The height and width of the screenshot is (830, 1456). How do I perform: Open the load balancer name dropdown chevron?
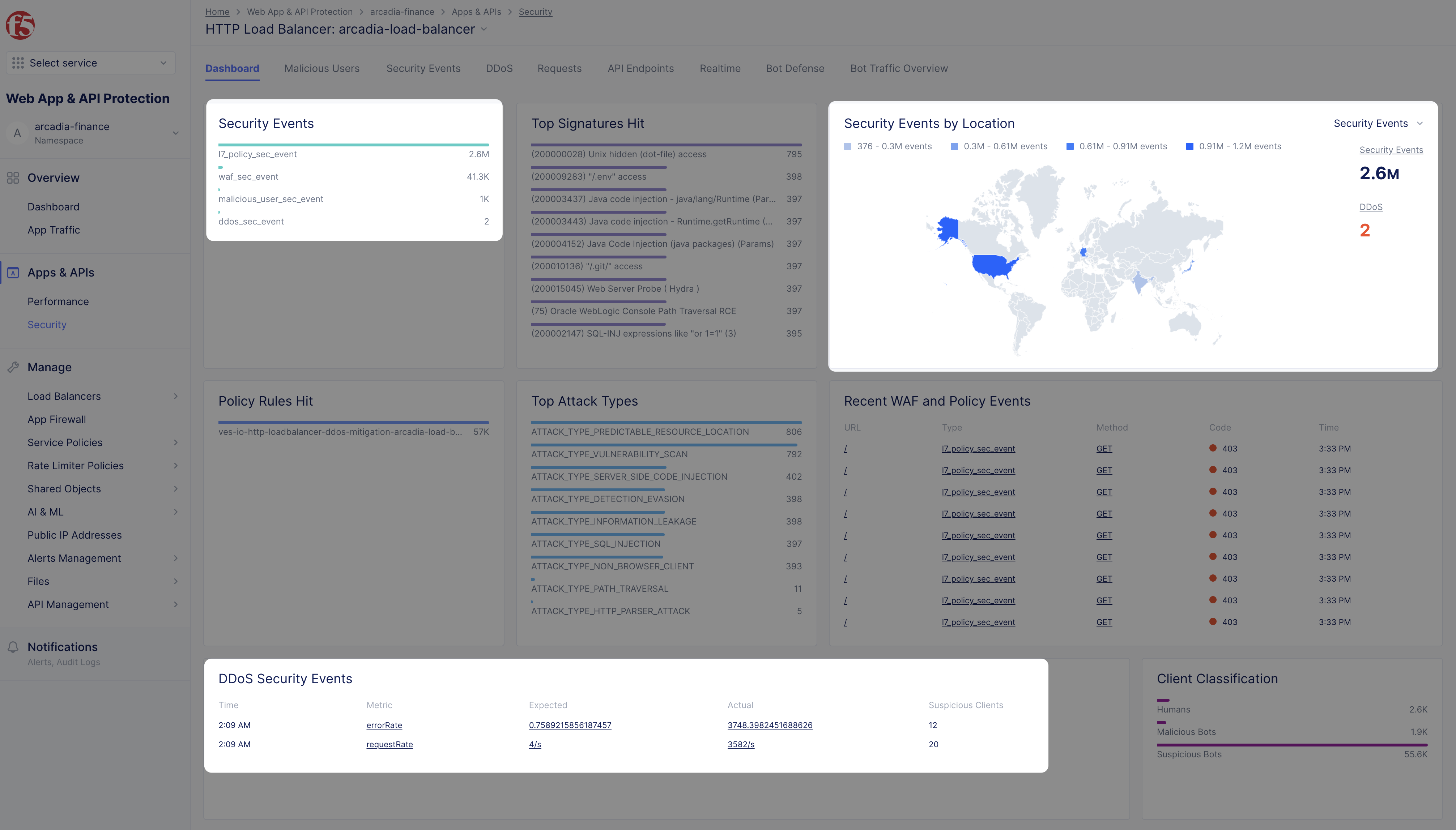tap(484, 29)
